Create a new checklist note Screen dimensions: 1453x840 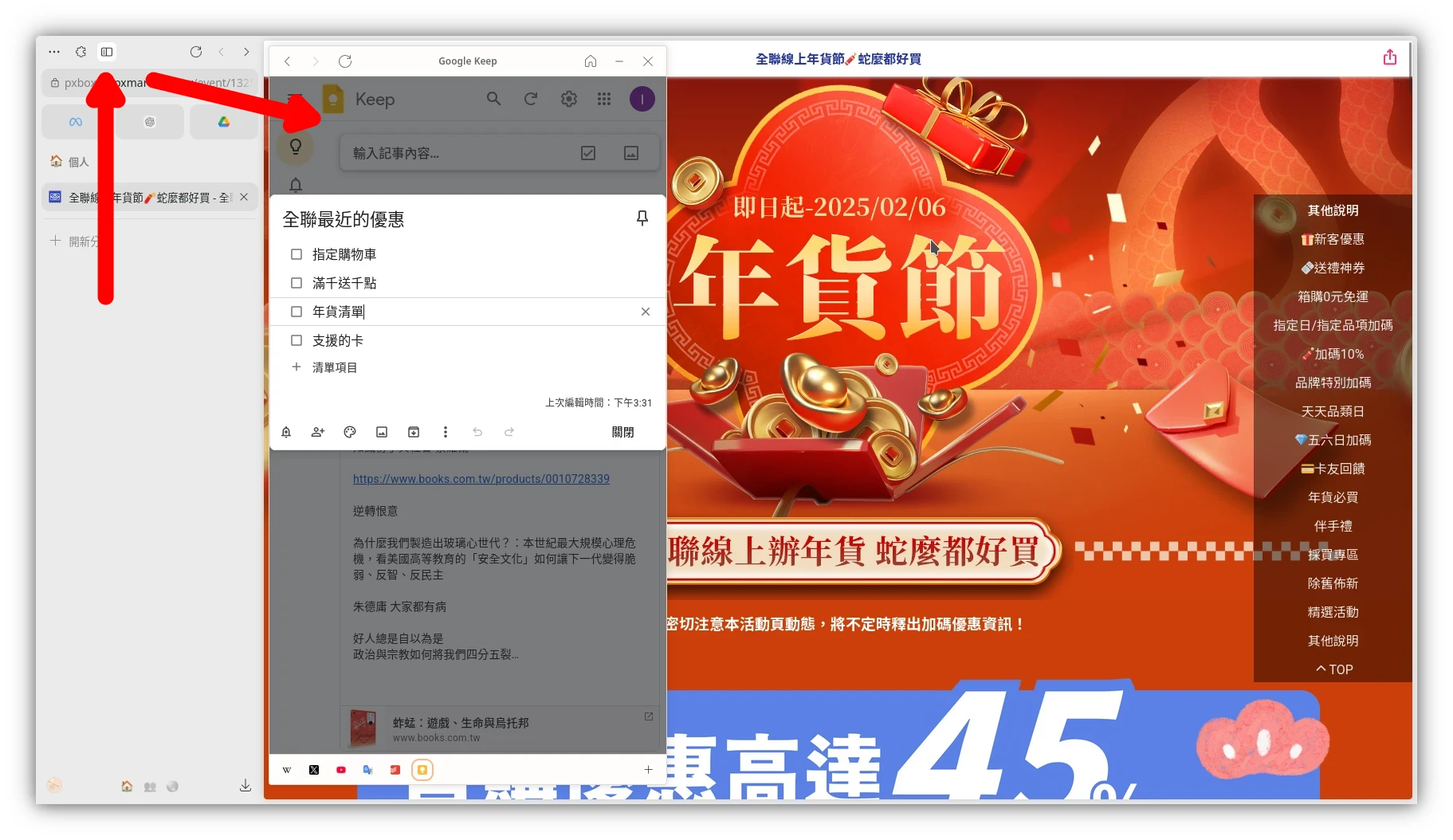(588, 153)
